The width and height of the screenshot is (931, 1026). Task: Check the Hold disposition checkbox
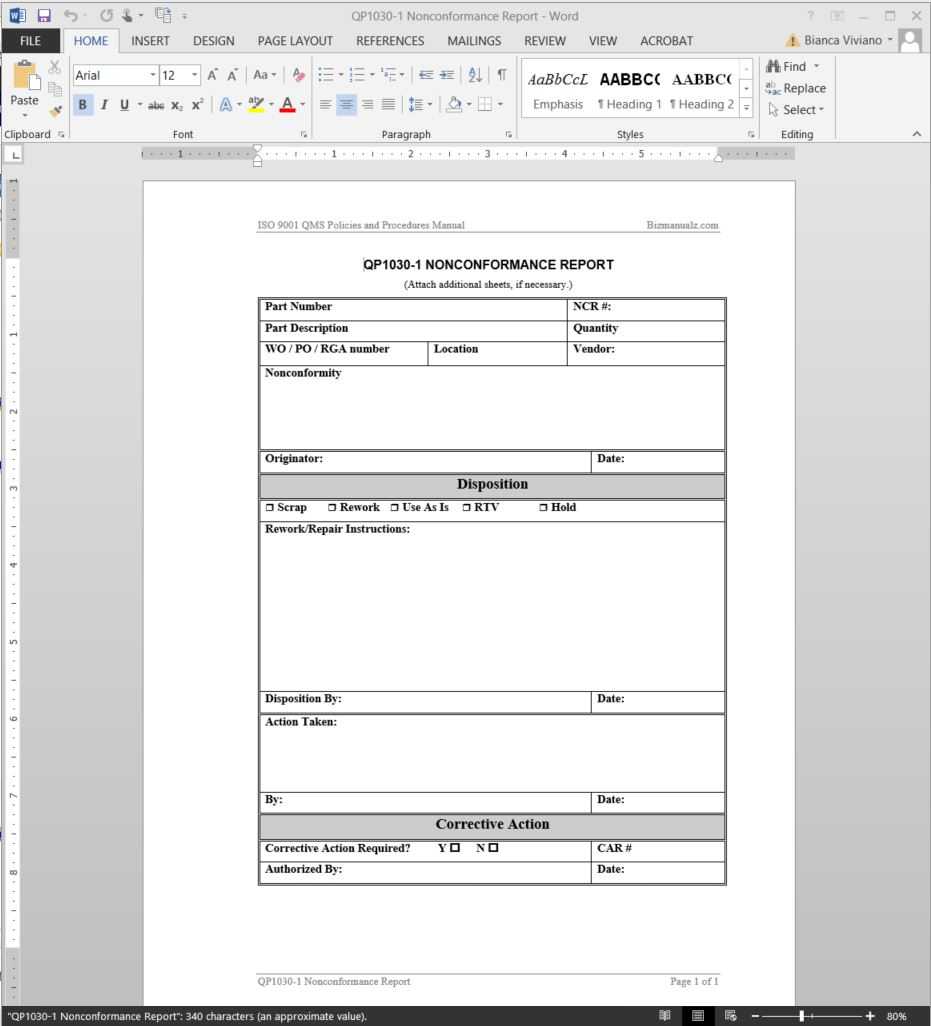tap(543, 508)
